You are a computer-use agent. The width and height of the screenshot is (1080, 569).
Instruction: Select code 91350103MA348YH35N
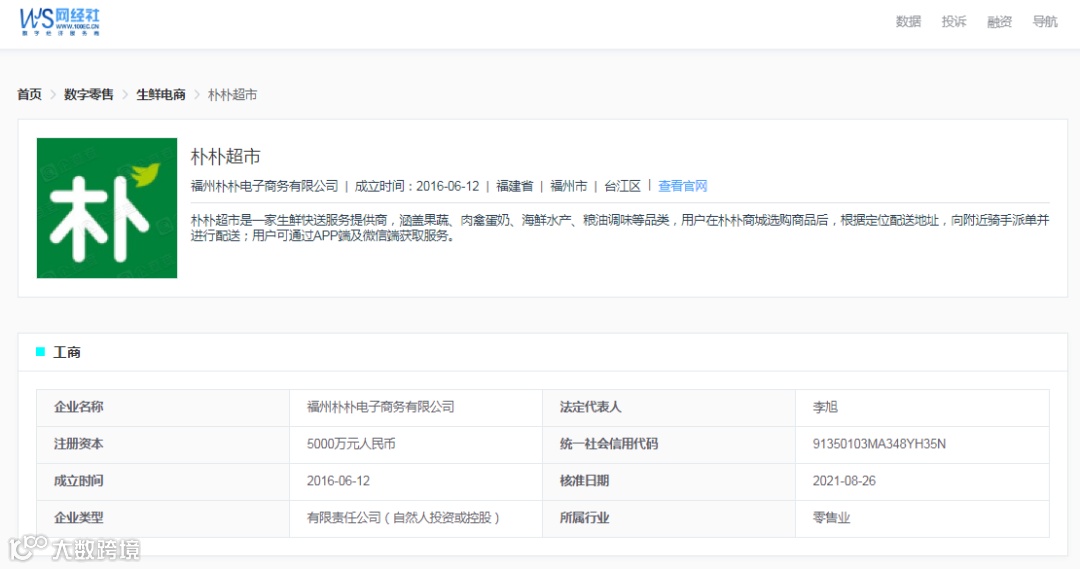[879, 444]
